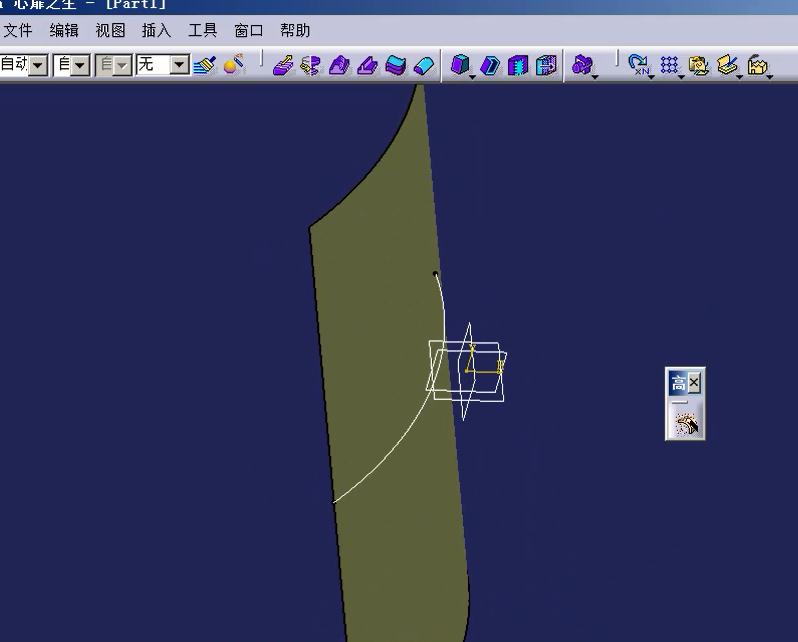This screenshot has height=642, width=798.
Task: Open the 文件 menu
Action: tap(18, 31)
